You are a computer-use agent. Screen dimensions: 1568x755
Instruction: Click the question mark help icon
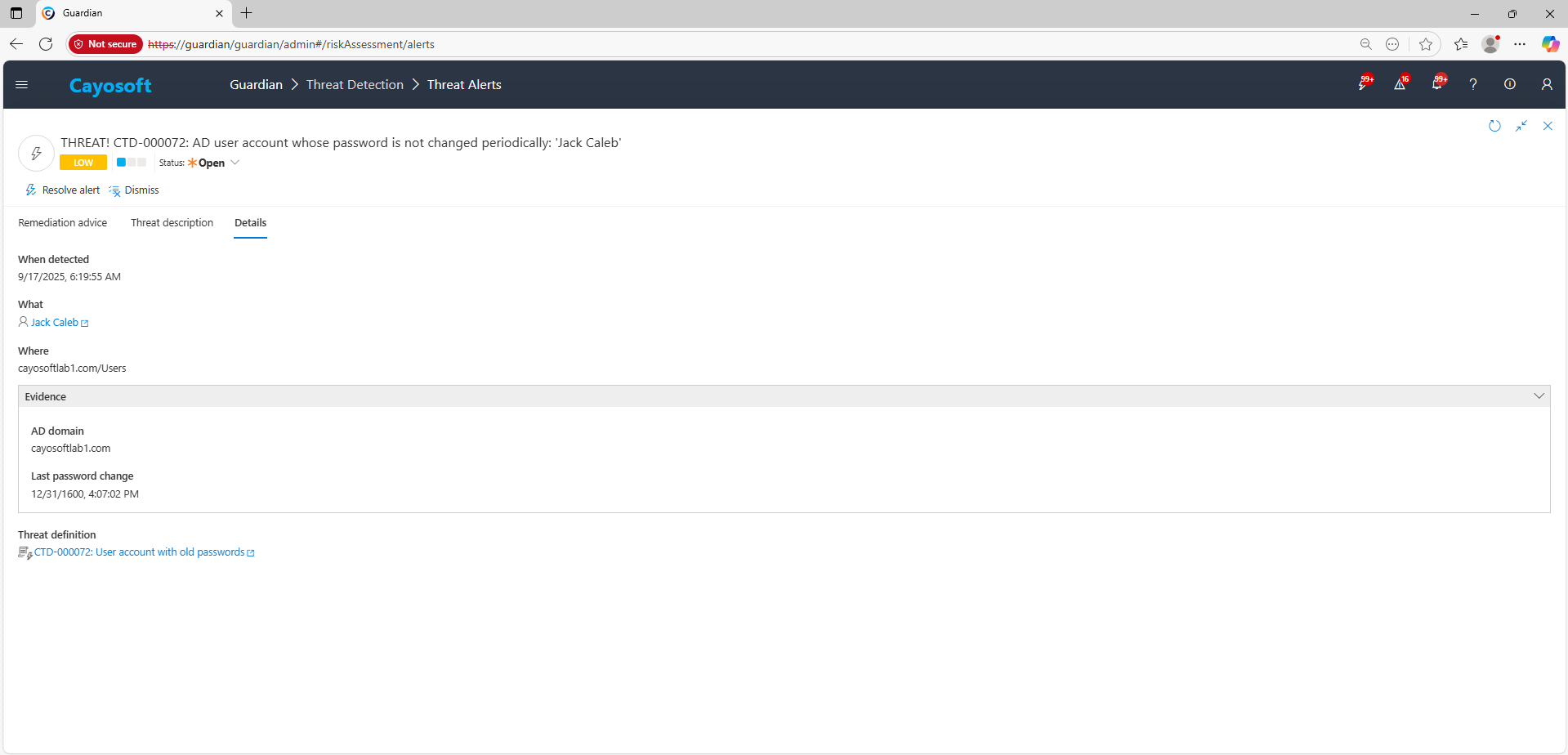pos(1473,84)
